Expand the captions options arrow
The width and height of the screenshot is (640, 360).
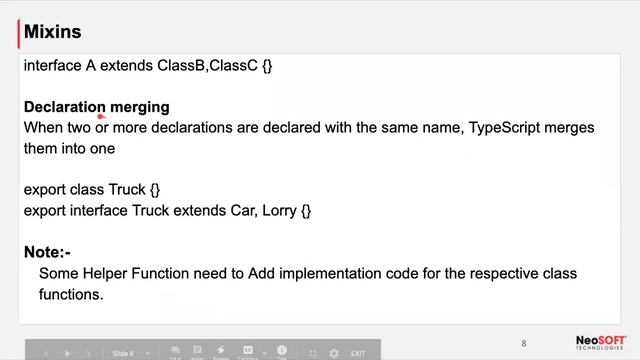coord(264,353)
